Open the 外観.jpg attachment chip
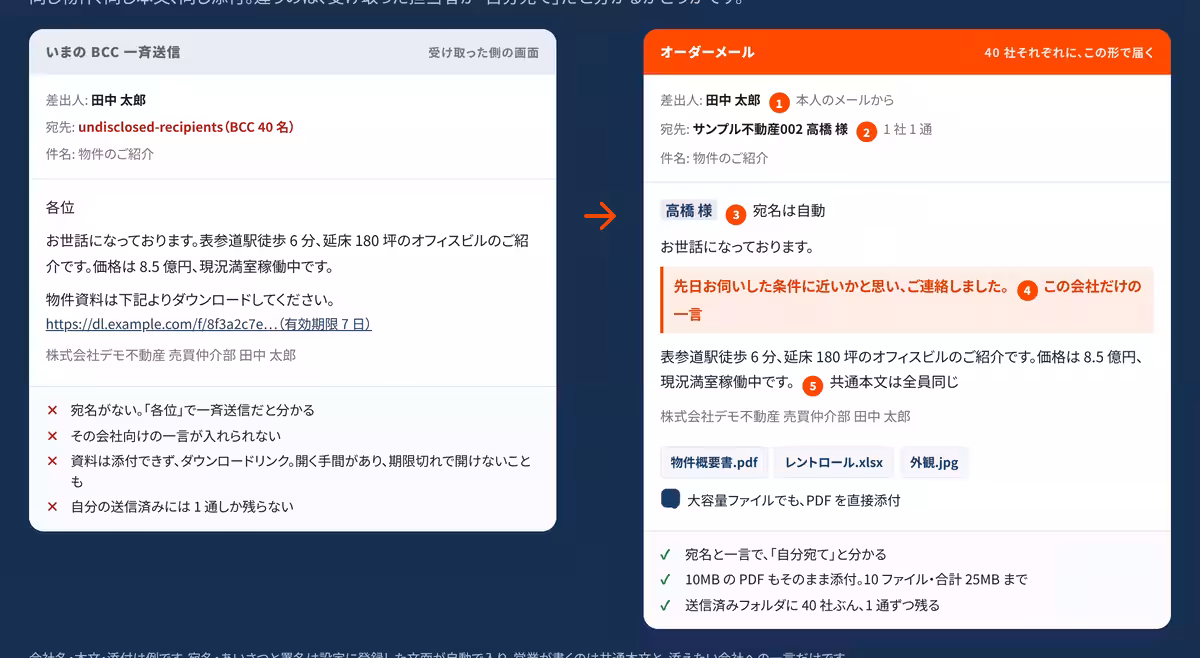Viewport: 1200px width, 658px height. (x=934, y=462)
